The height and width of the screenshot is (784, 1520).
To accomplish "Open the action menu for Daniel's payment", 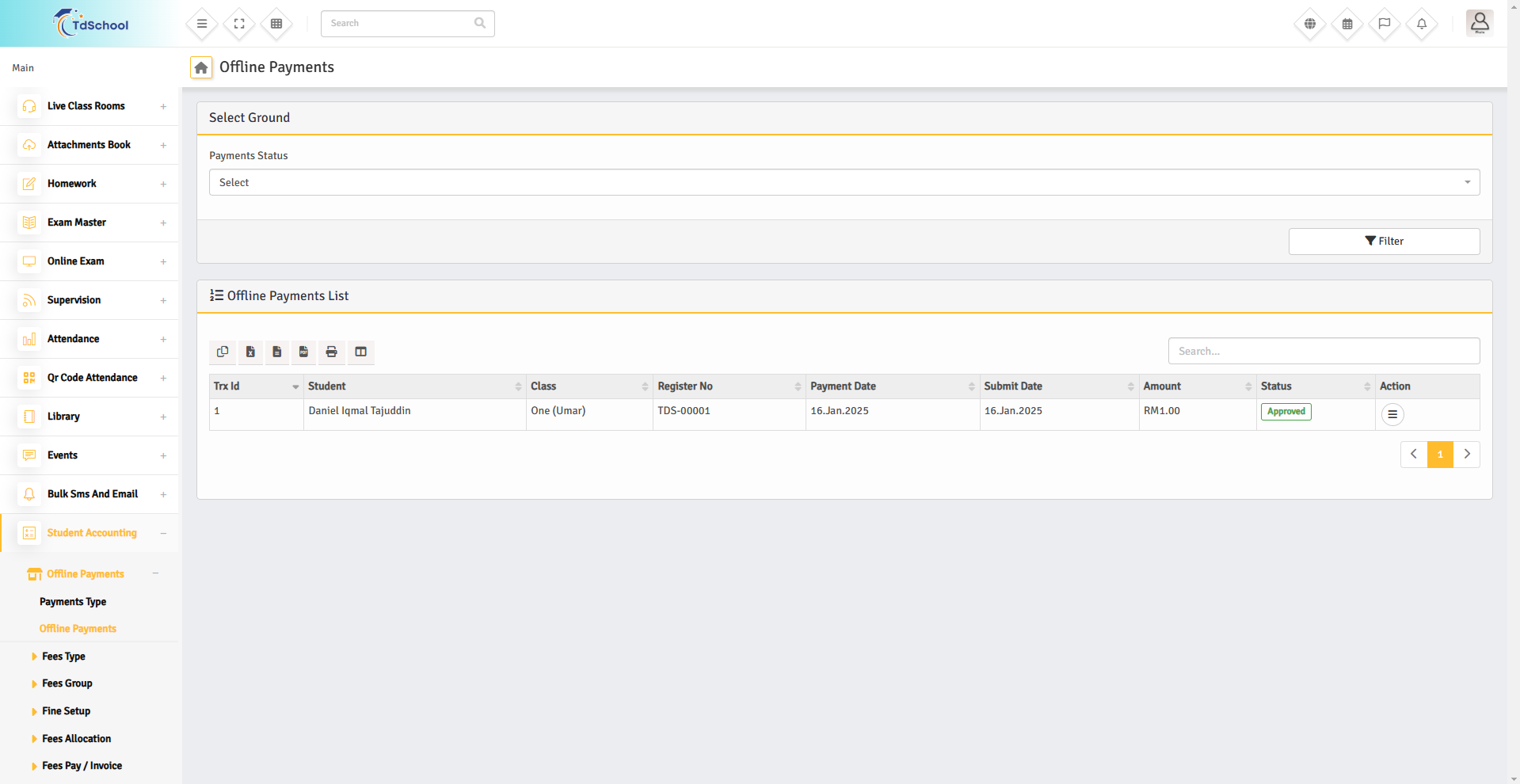I will [x=1392, y=414].
